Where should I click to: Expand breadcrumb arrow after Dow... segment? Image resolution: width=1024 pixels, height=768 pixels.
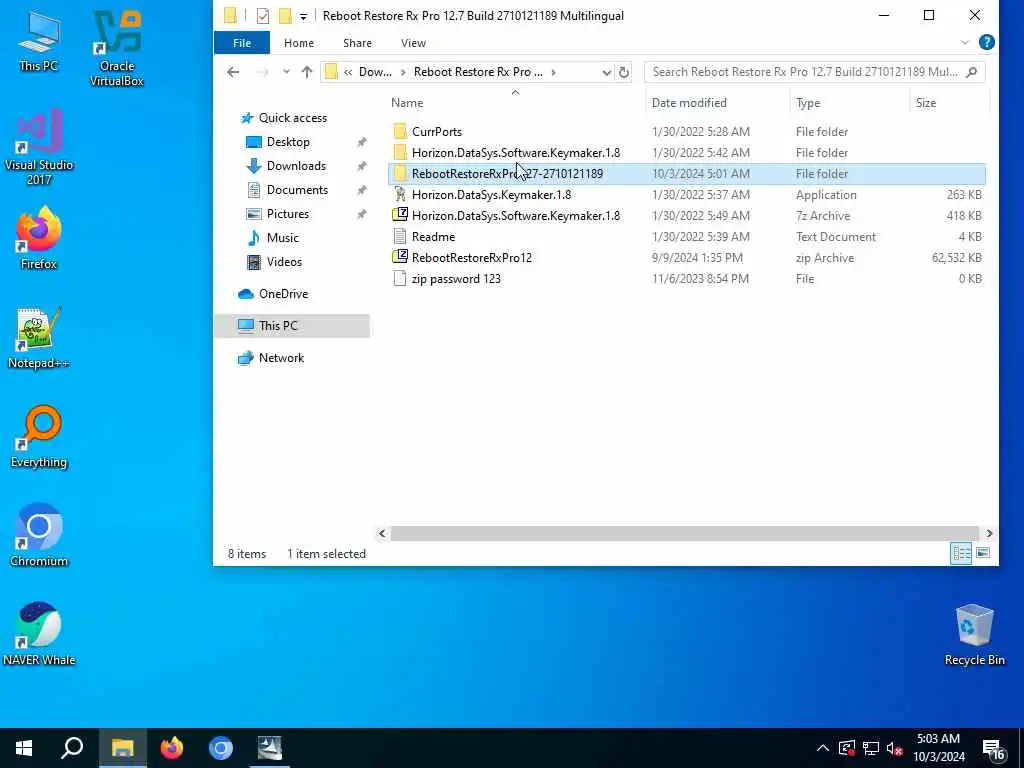pos(403,72)
